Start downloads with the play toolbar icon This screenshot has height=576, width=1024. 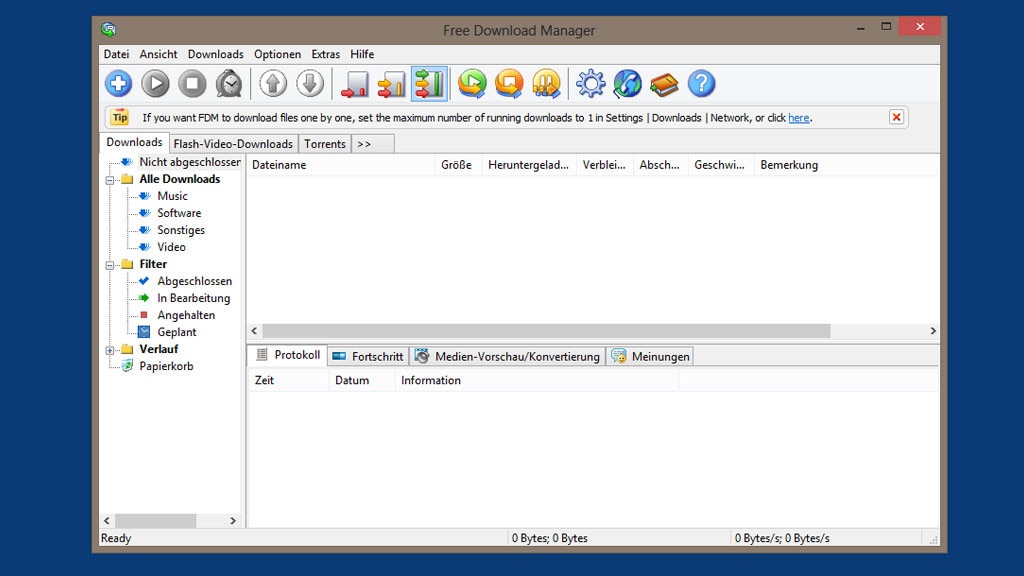coord(155,84)
